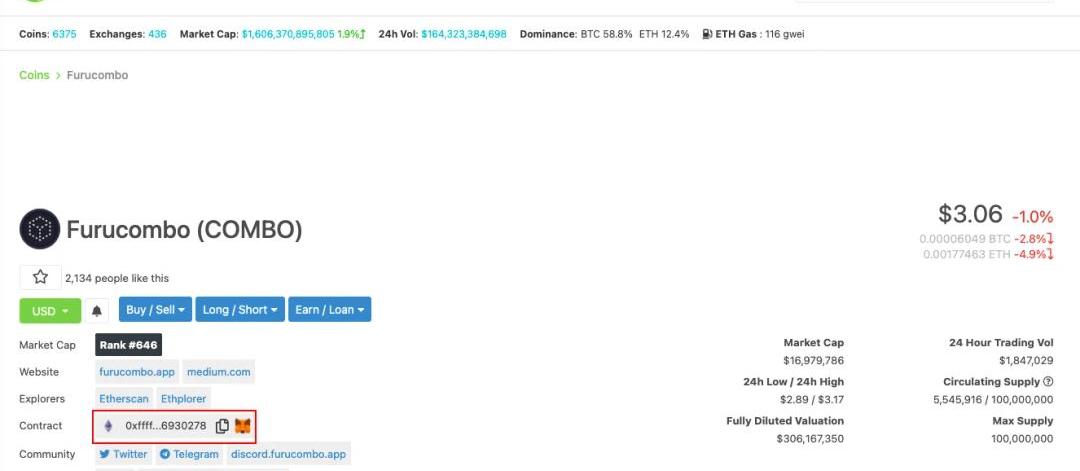Expand the Long / Short dropdown
The height and width of the screenshot is (471, 1080).
click(x=240, y=310)
